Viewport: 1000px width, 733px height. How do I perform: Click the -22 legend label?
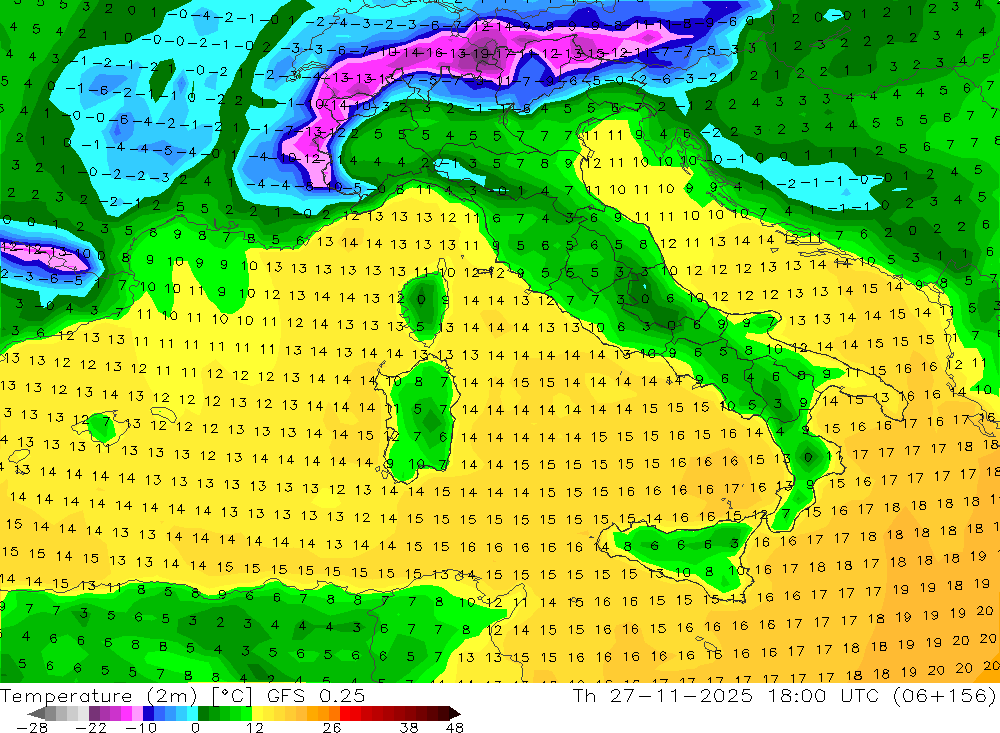pyautogui.click(x=91, y=728)
